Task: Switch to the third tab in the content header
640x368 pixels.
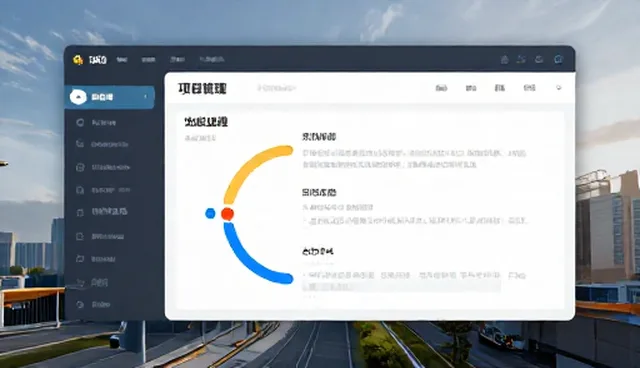Action: 500,88
